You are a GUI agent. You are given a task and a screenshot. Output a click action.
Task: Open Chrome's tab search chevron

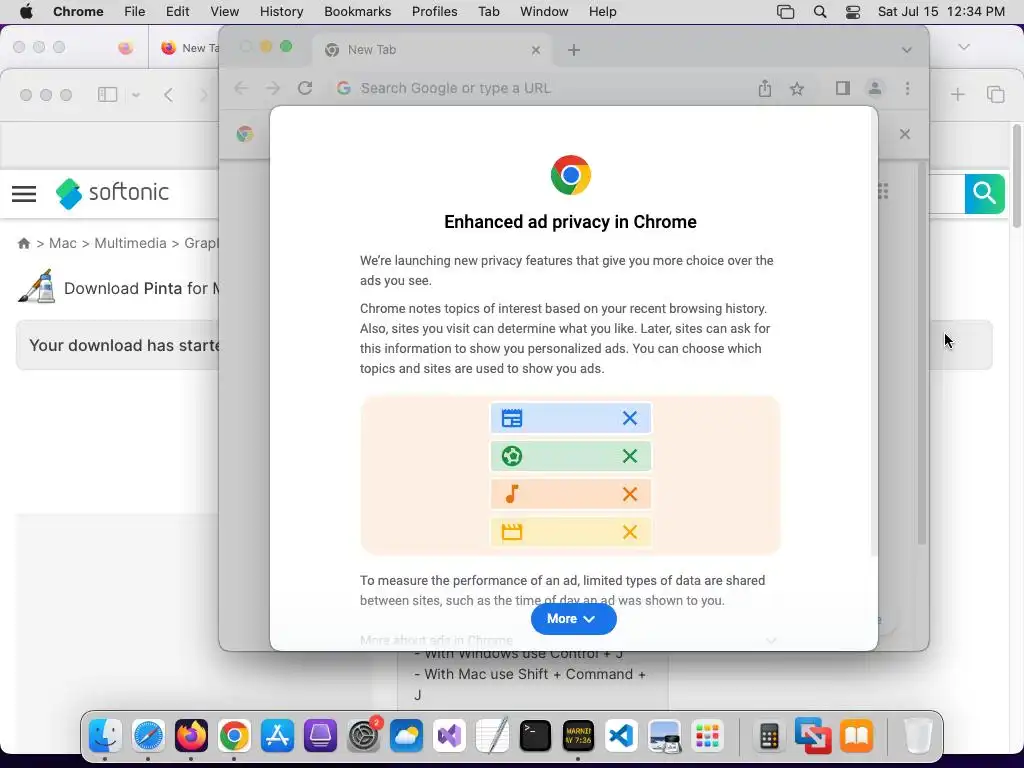906,50
